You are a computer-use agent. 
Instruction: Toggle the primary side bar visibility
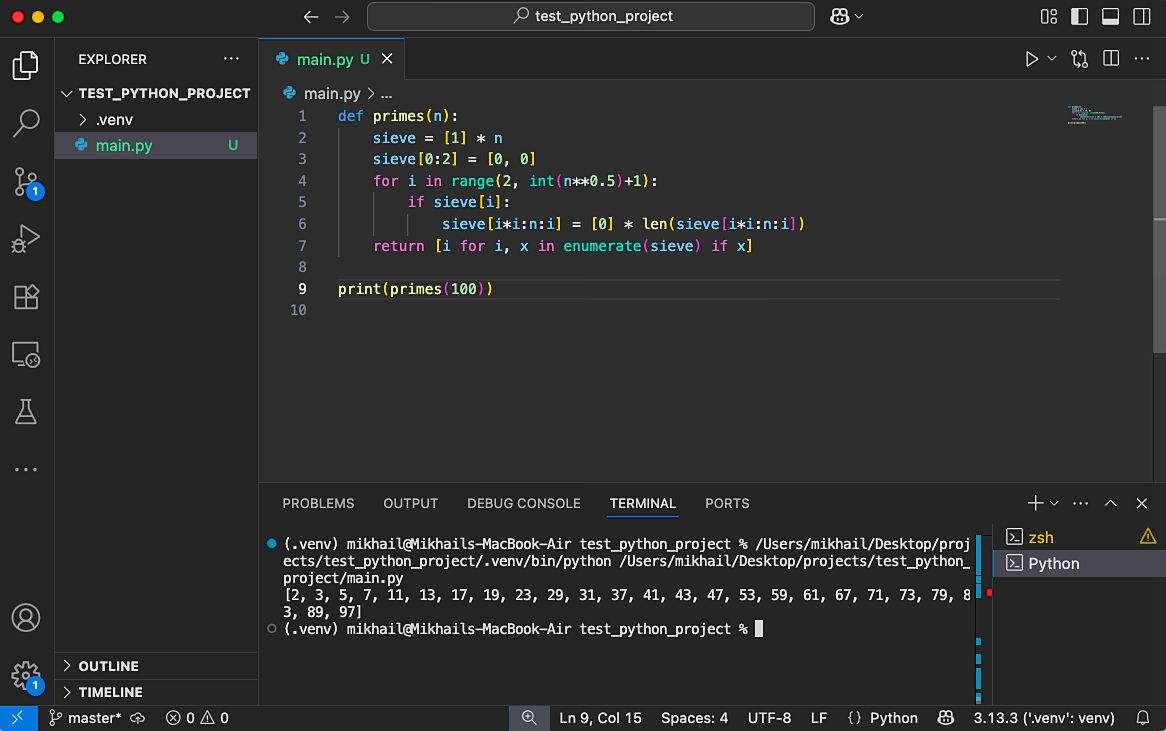1079,17
